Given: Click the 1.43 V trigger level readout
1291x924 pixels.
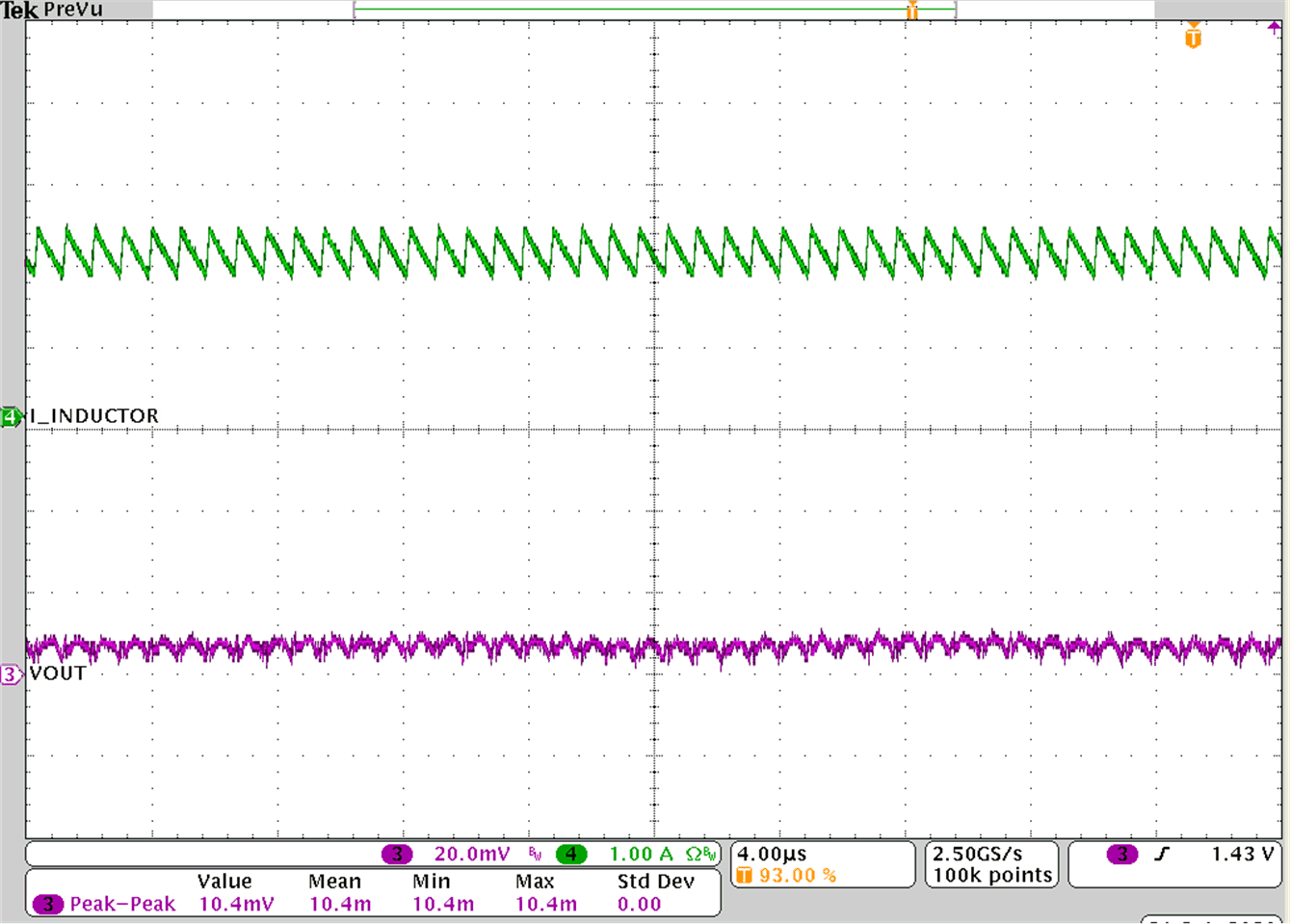Looking at the screenshot, I should 1243,853.
